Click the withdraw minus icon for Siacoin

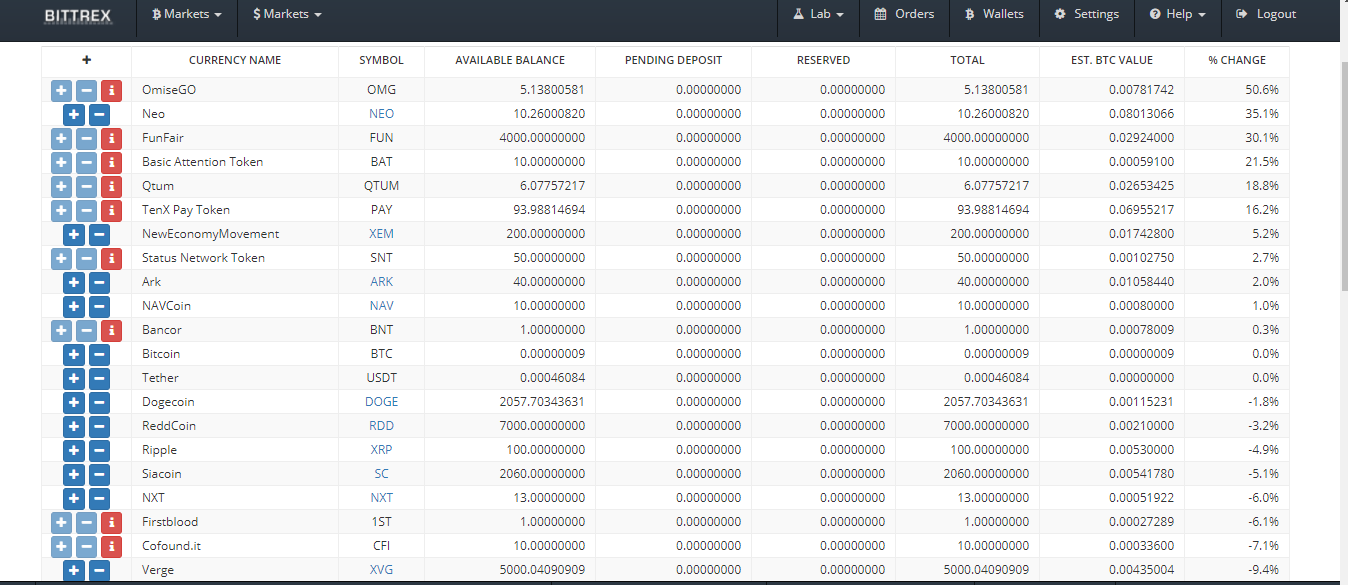point(99,474)
